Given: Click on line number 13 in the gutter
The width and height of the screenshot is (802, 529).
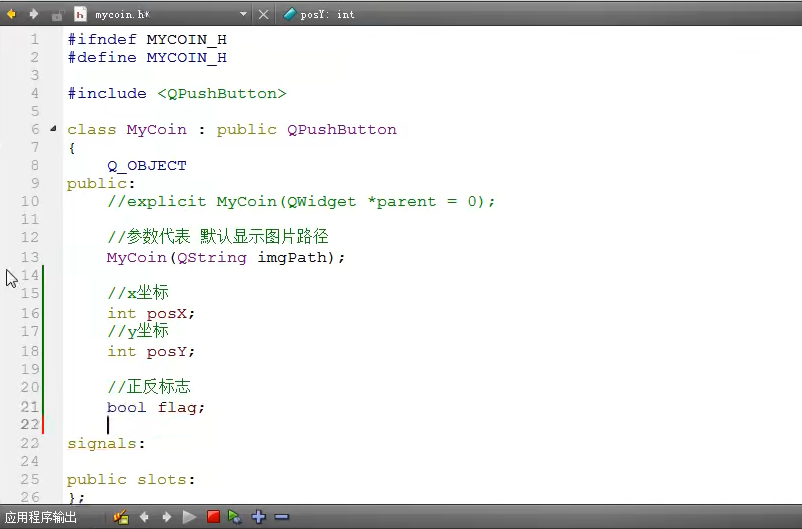Looking at the screenshot, I should tap(30, 257).
